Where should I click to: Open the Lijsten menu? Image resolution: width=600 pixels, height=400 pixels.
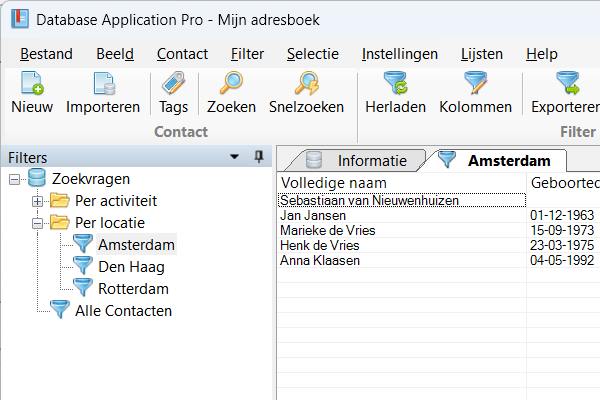pyautogui.click(x=482, y=54)
